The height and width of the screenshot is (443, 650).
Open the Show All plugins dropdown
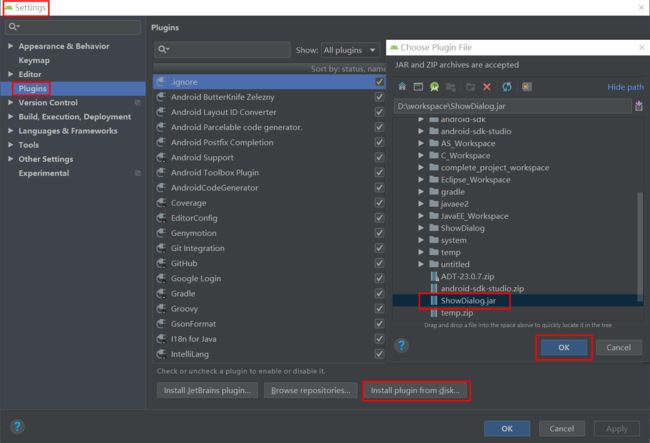(x=351, y=50)
